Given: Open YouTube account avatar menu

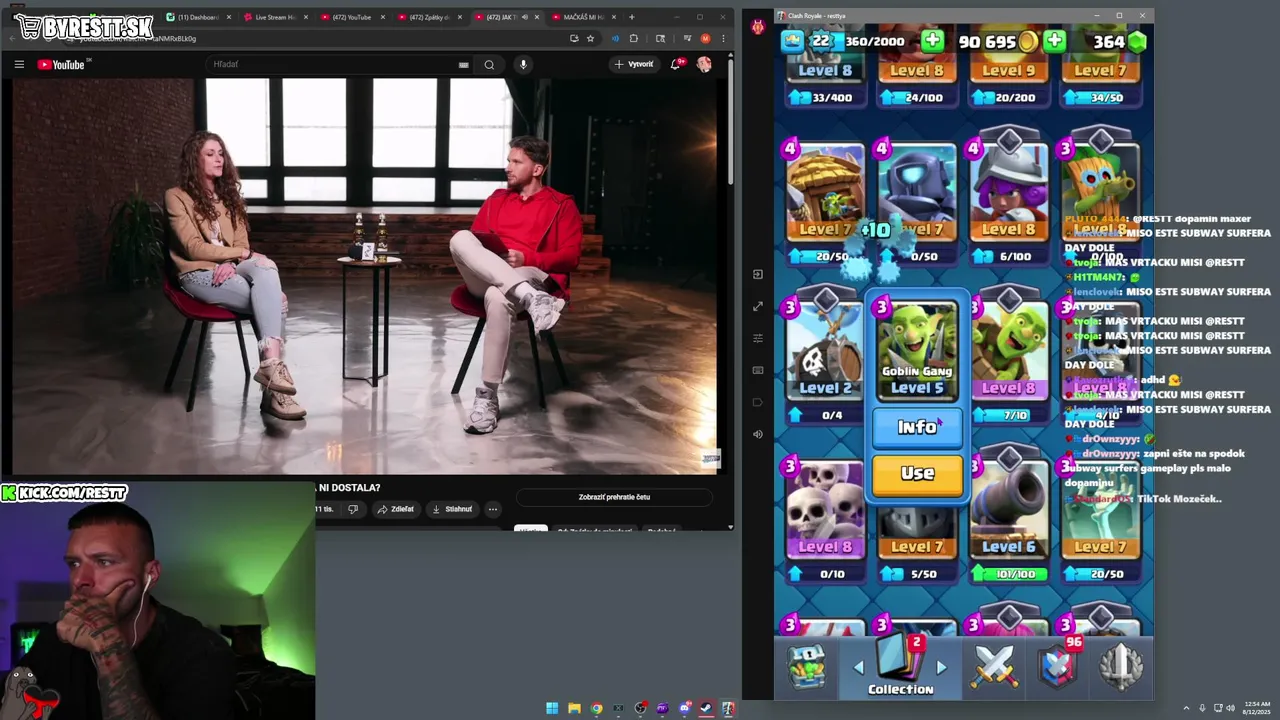Looking at the screenshot, I should [x=704, y=64].
